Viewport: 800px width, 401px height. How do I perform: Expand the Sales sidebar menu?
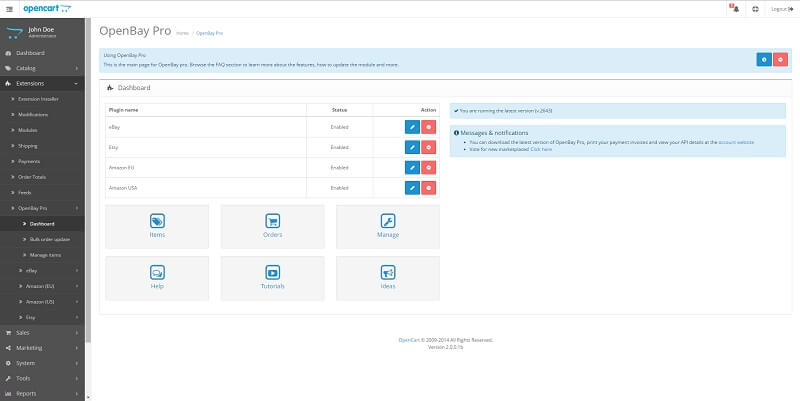(42, 333)
